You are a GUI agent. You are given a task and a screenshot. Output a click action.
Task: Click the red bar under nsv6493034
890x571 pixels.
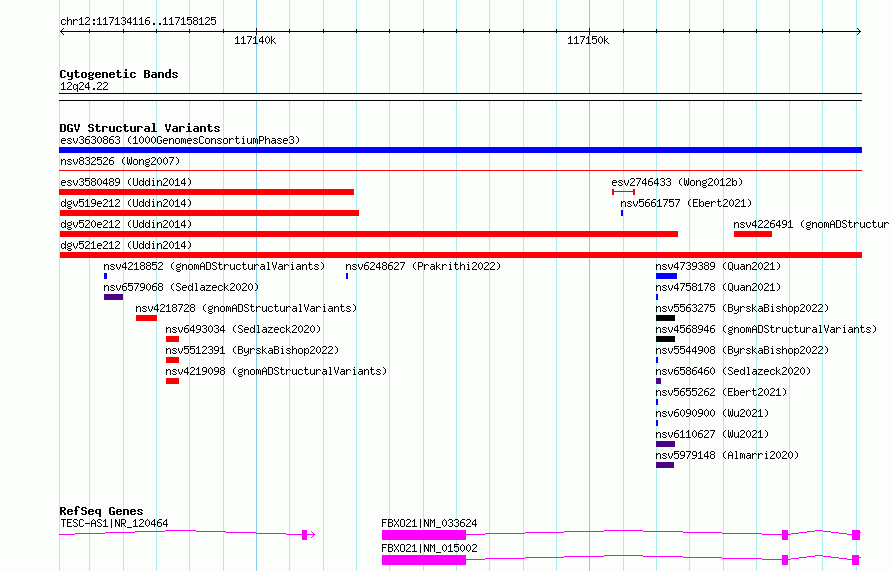point(173,339)
